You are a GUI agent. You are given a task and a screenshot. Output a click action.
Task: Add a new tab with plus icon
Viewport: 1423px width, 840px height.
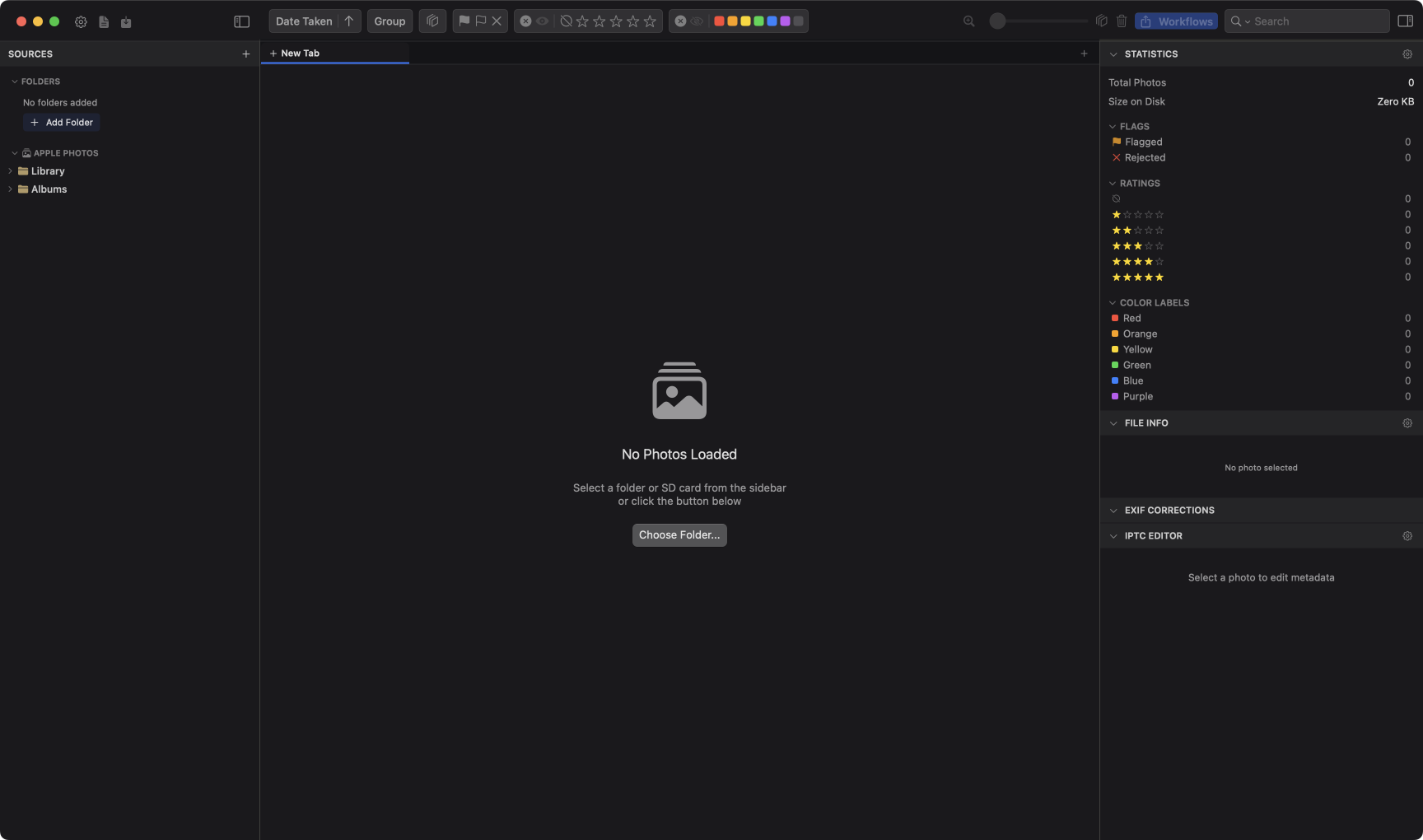(1084, 54)
